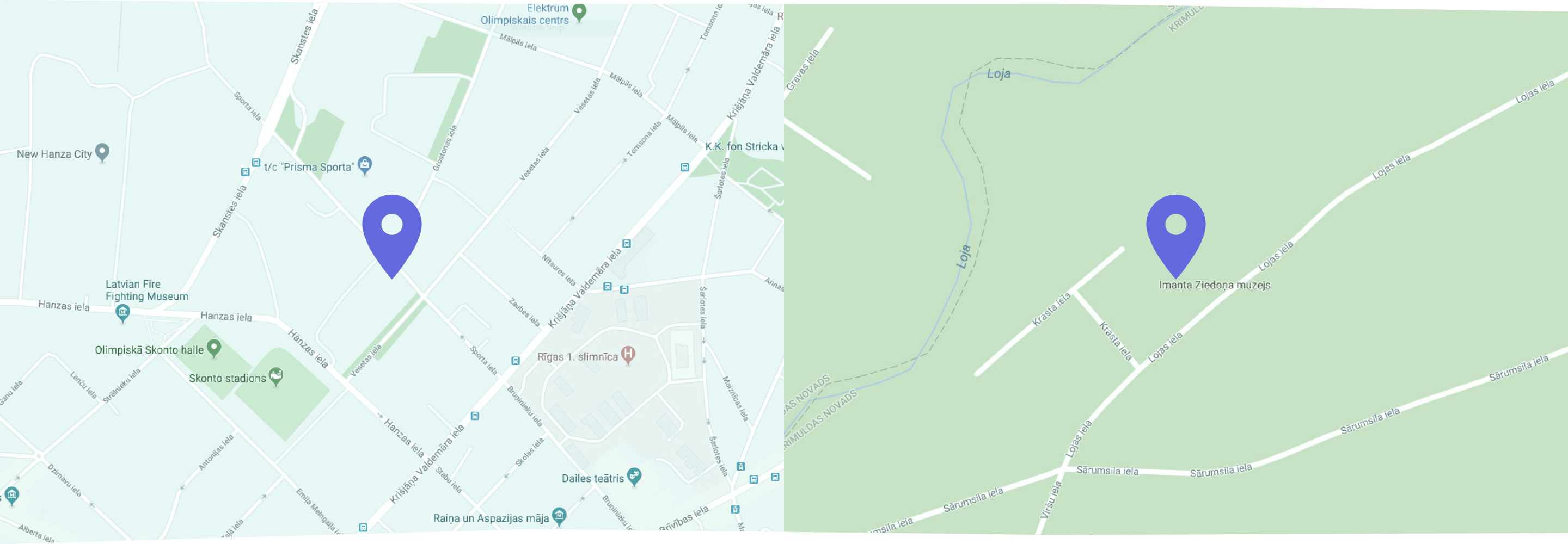Image resolution: width=1568 pixels, height=544 pixels.
Task: Click the Dailes teātris text label
Action: [593, 478]
